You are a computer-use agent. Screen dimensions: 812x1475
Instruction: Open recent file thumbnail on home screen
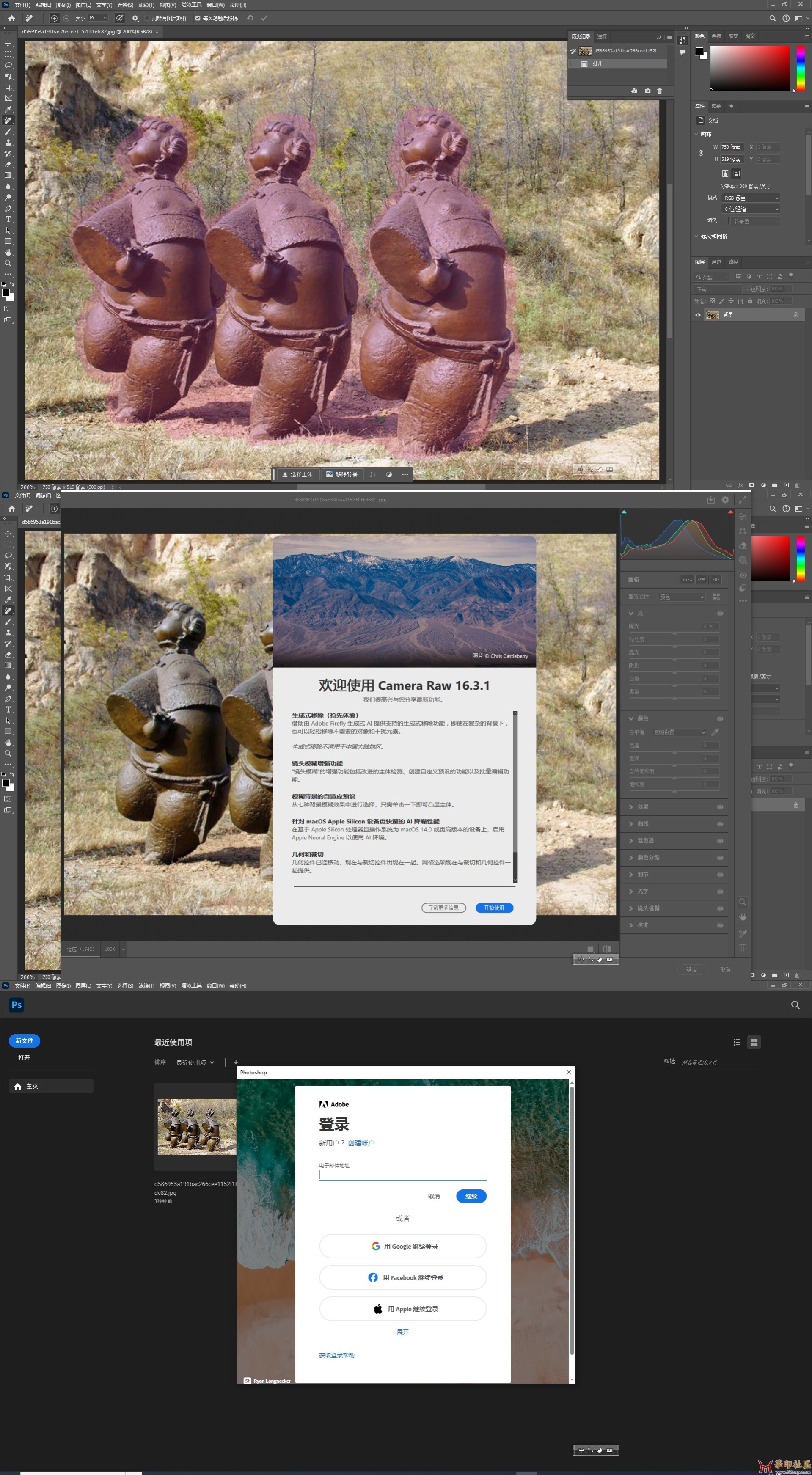[196, 1126]
